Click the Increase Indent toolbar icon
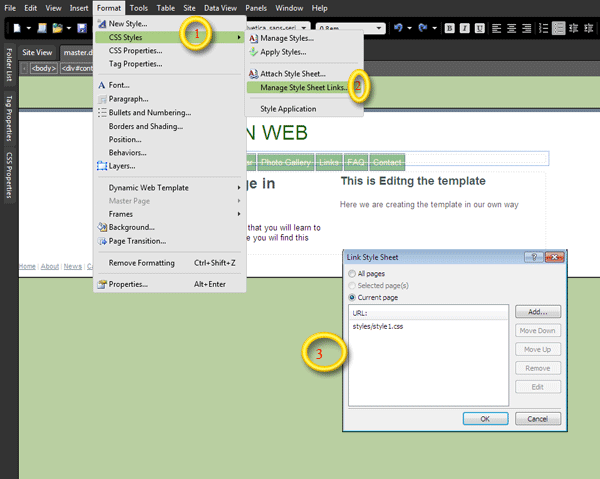Screen dimensions: 600x479 tap(589, 28)
